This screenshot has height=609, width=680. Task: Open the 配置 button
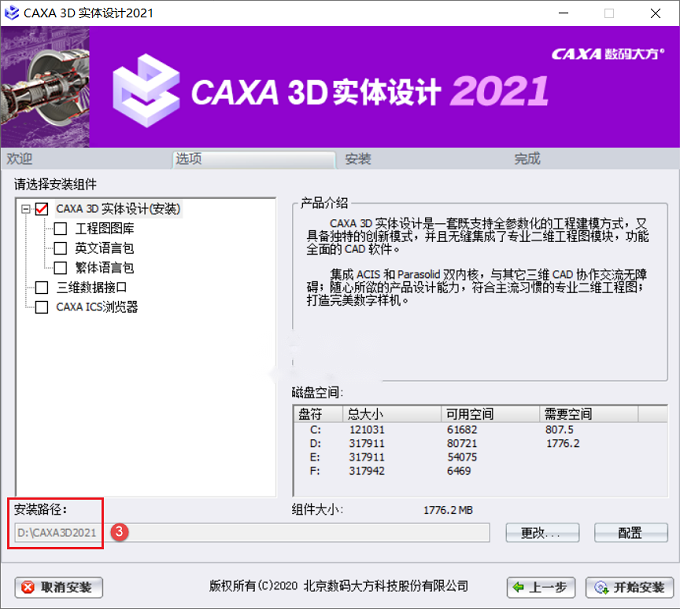click(631, 533)
